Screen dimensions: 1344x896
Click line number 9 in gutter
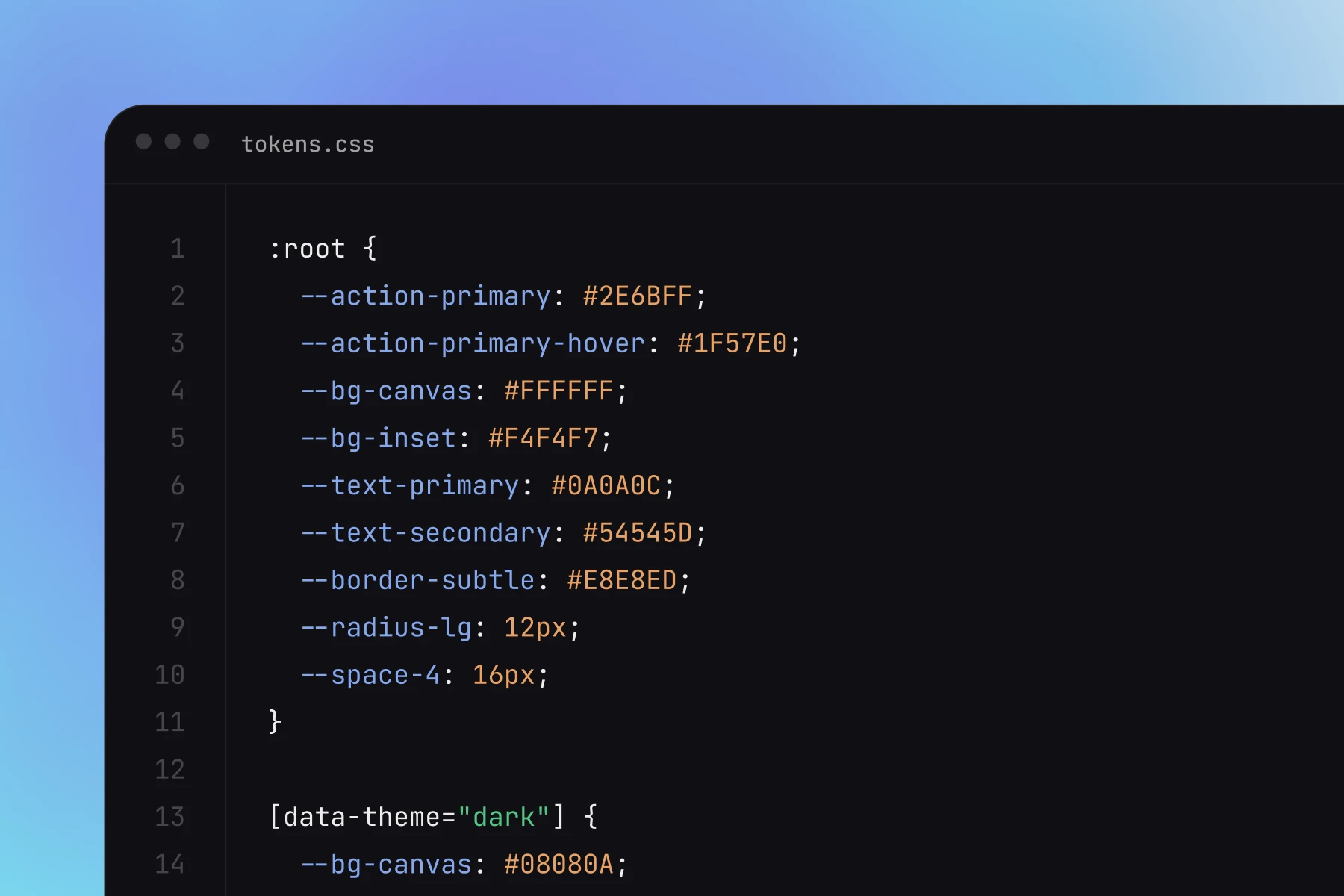point(178,628)
